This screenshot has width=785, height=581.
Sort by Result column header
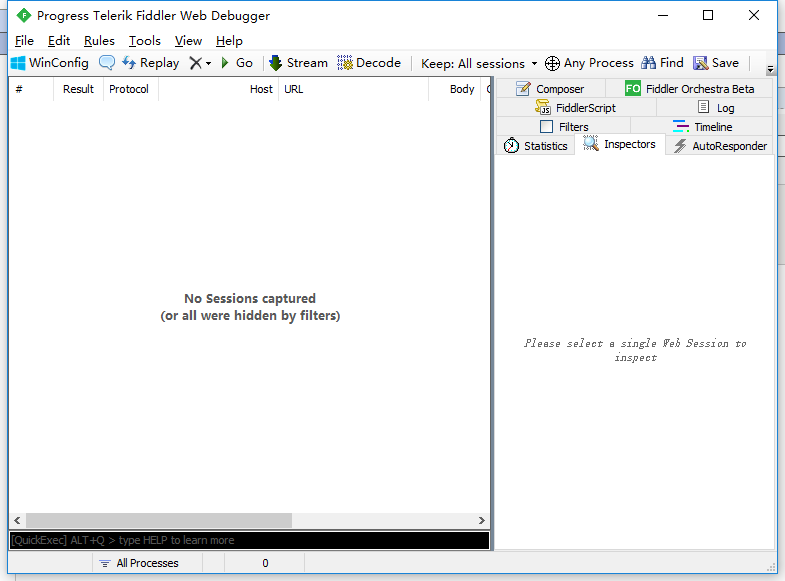[x=78, y=89]
